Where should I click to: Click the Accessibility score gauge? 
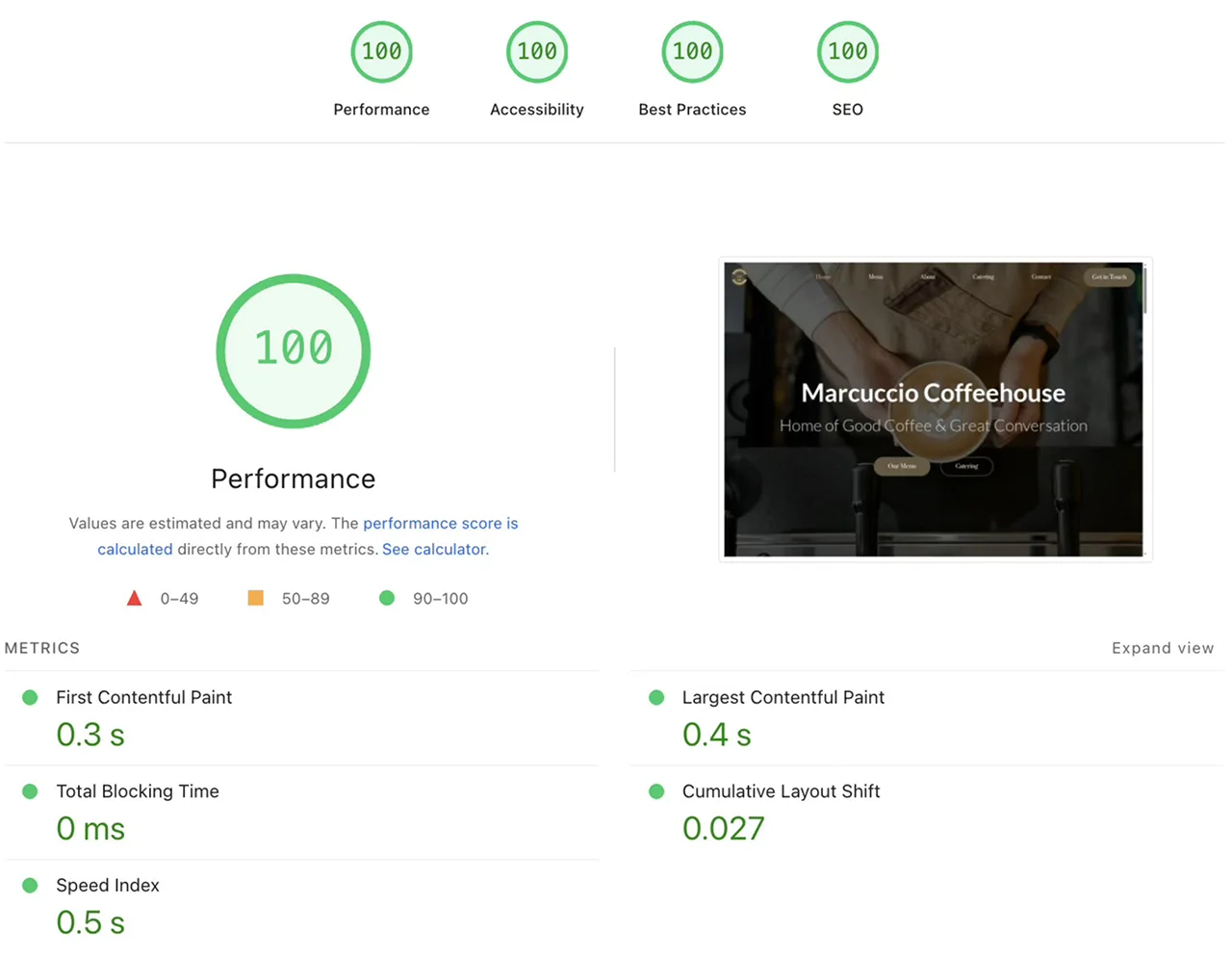[537, 52]
